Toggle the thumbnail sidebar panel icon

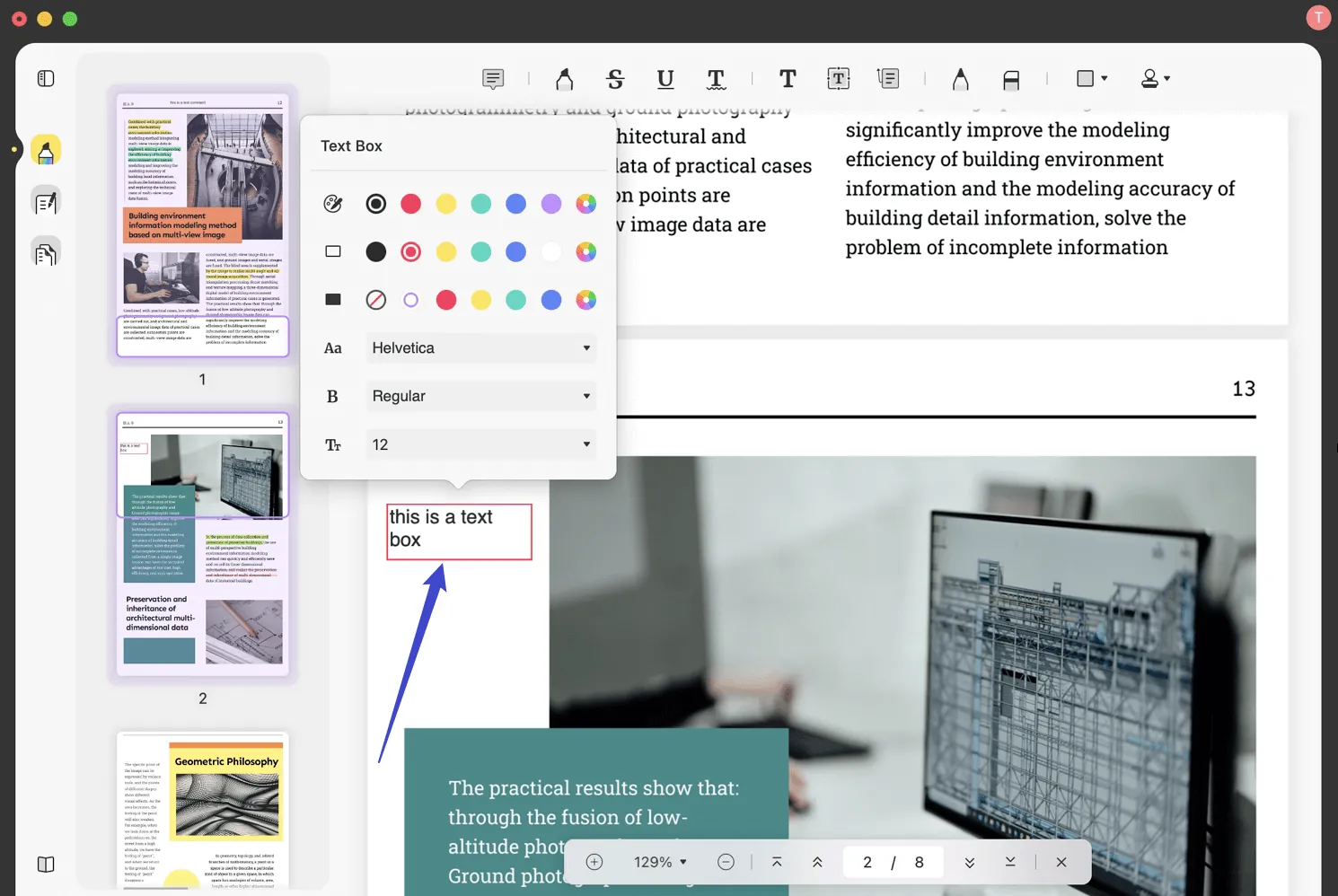click(x=46, y=79)
